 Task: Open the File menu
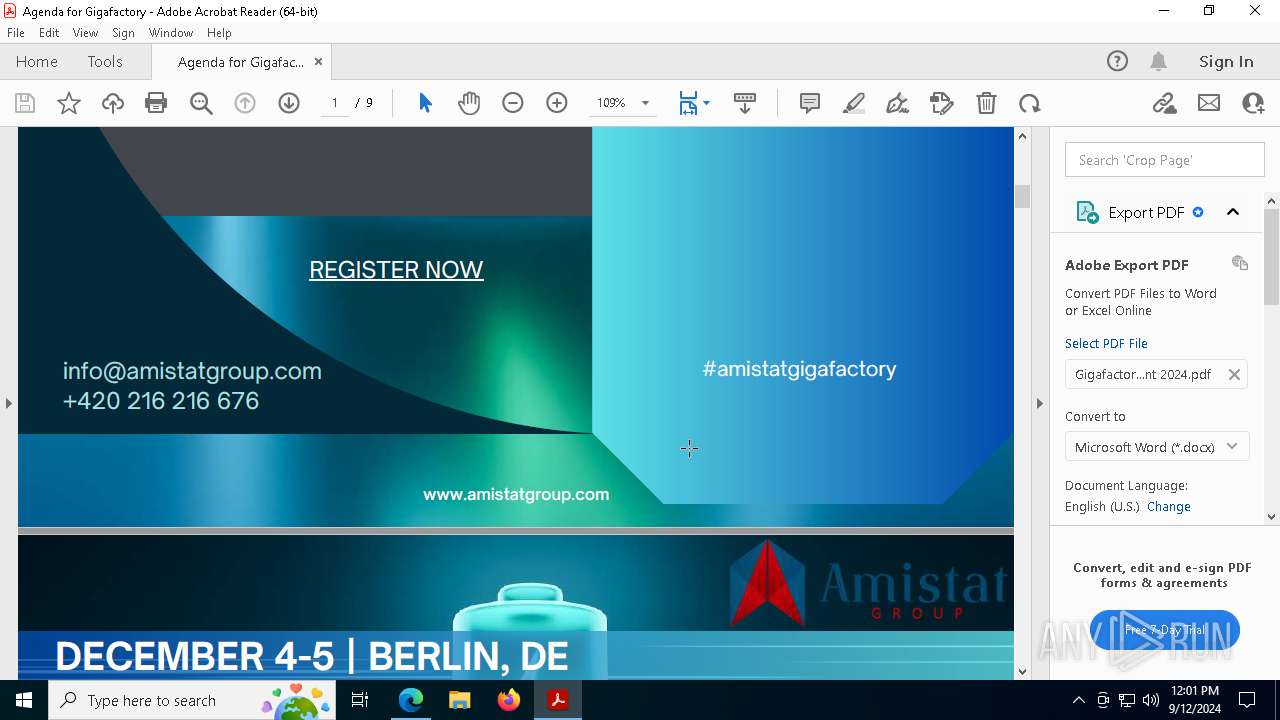[16, 33]
